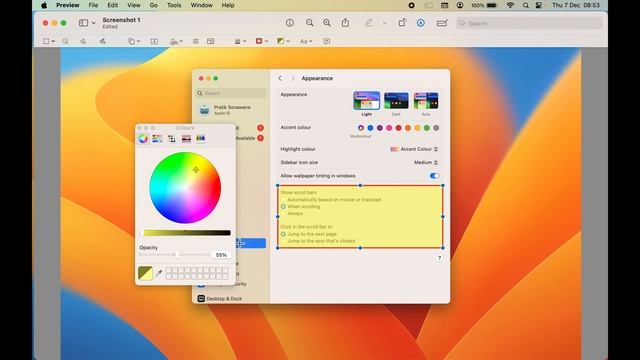The height and width of the screenshot is (360, 640).
Task: Click the Preview toolbar Search field
Action: point(529,23)
